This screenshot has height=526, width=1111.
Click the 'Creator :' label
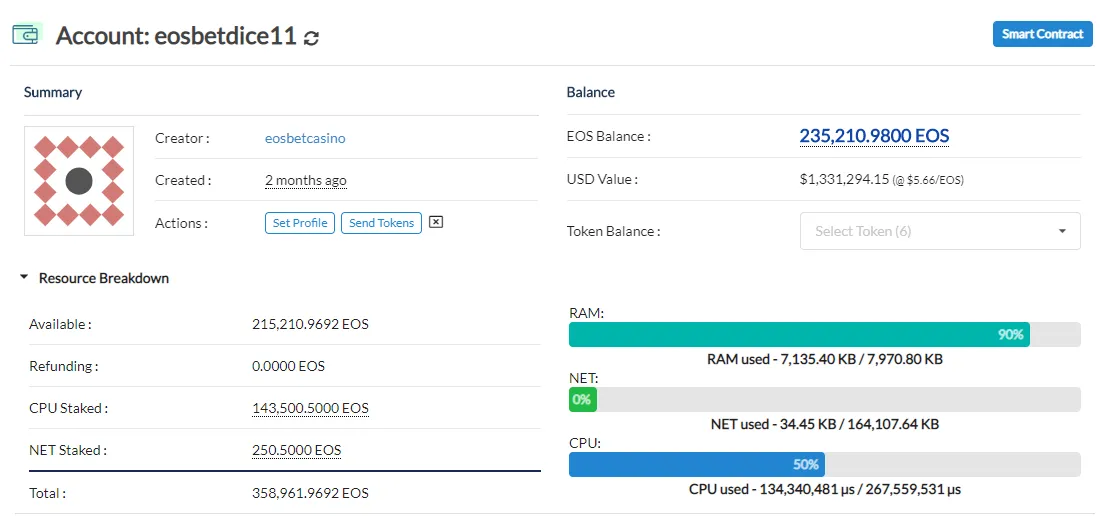(182, 138)
